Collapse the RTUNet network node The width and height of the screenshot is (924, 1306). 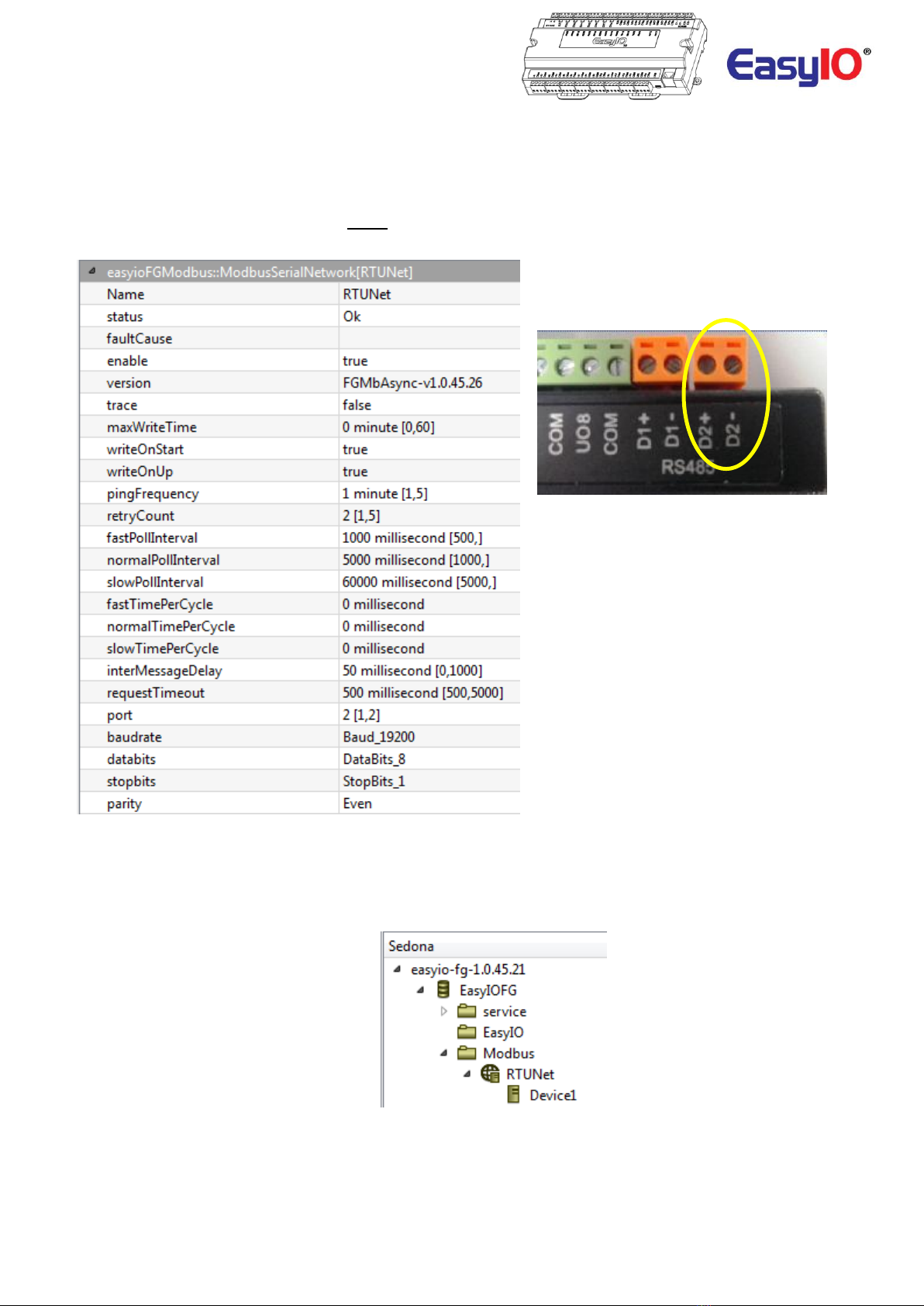pos(467,1073)
